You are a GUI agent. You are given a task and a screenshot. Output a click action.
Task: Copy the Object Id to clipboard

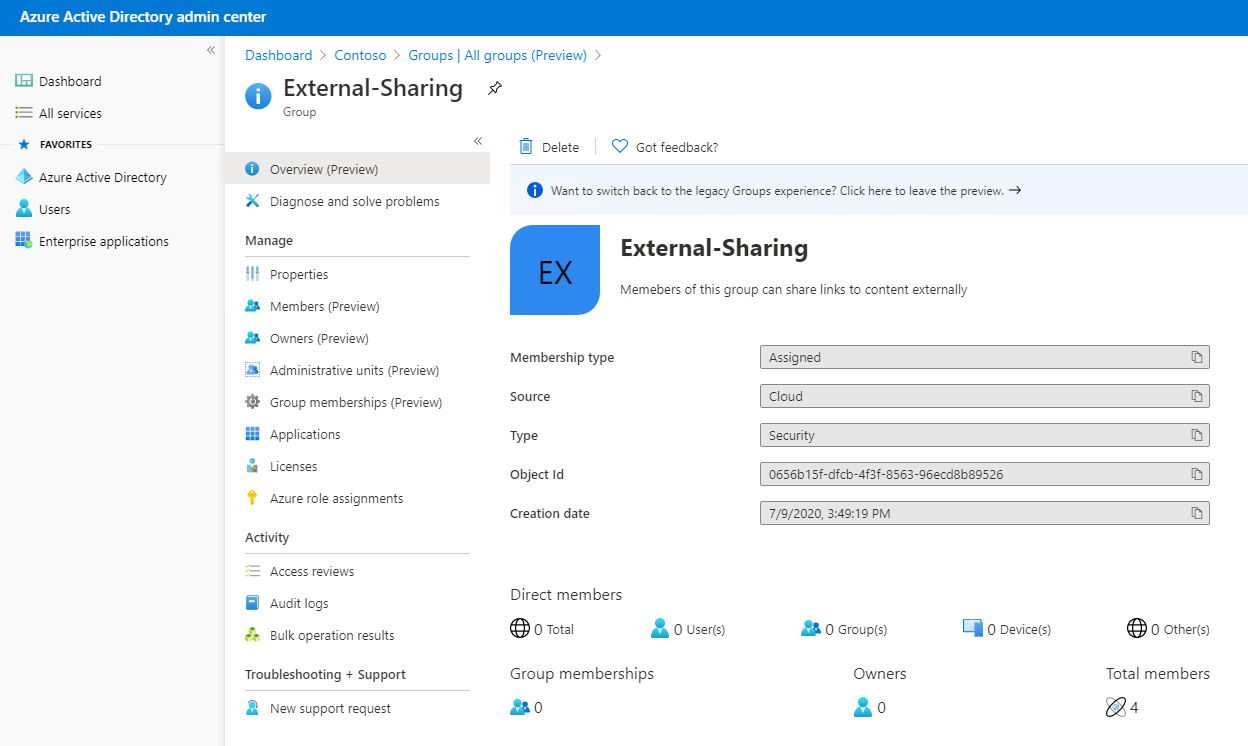click(x=1196, y=474)
